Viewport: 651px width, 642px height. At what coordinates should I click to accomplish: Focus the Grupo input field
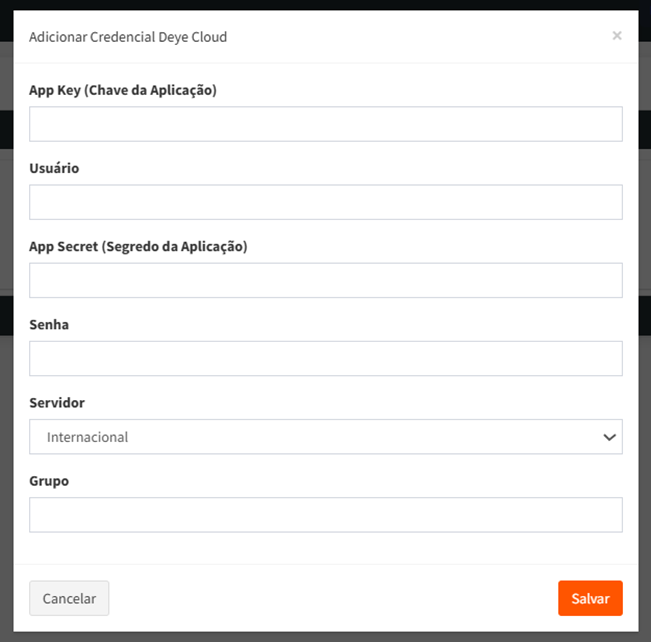tap(325, 515)
